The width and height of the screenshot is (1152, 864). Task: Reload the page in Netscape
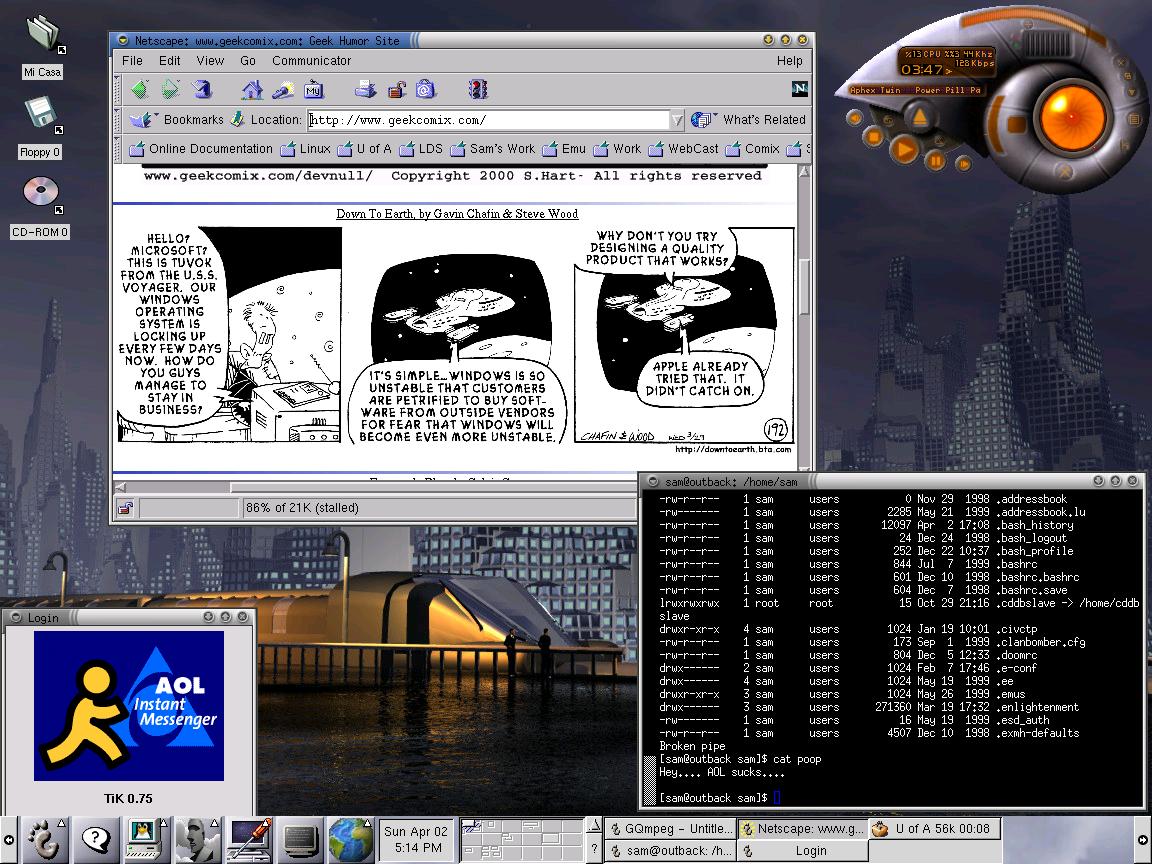tap(202, 90)
